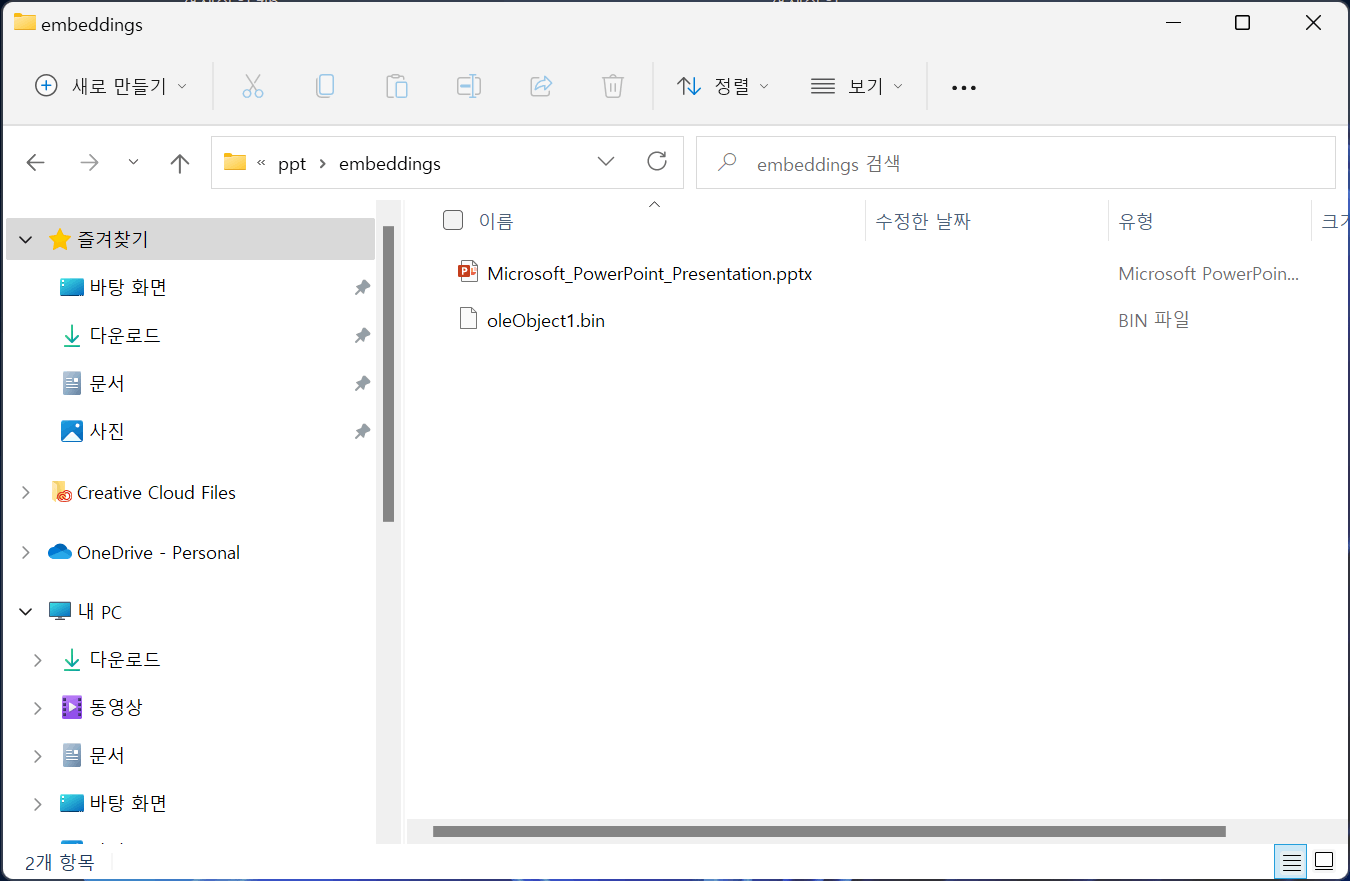Click the 새로 만들기 button
Image resolution: width=1350 pixels, height=881 pixels.
111,86
